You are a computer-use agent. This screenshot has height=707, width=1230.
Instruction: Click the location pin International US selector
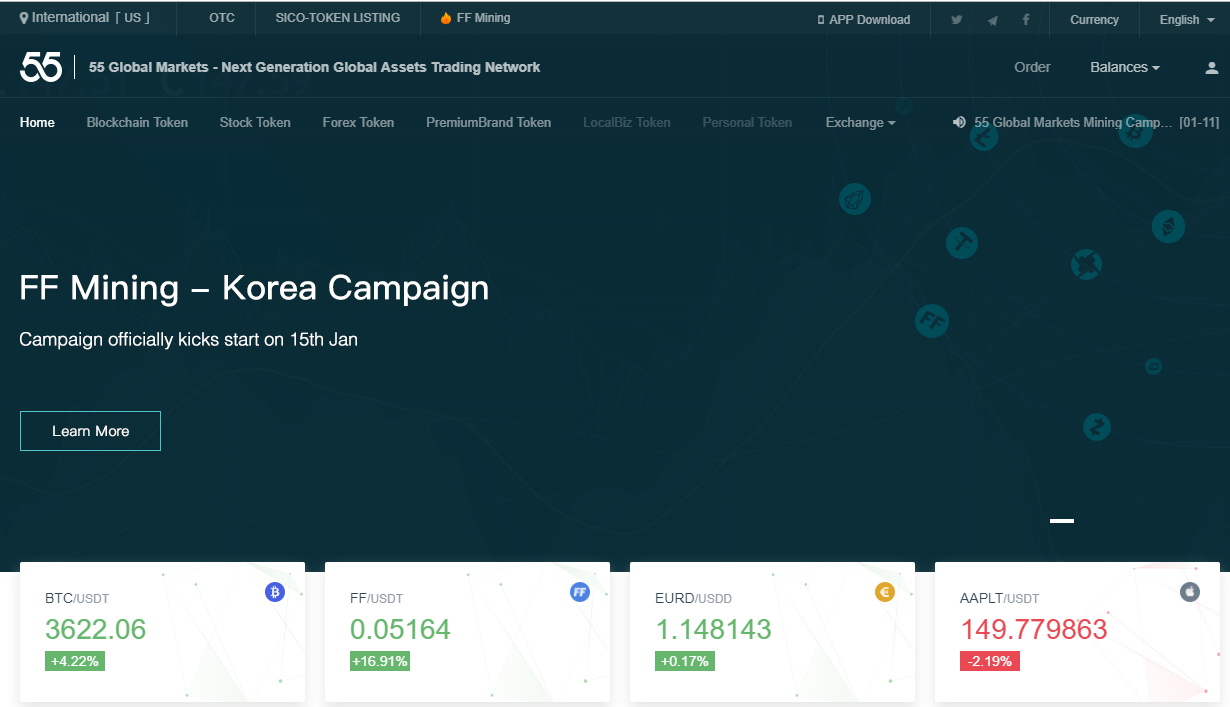[84, 18]
